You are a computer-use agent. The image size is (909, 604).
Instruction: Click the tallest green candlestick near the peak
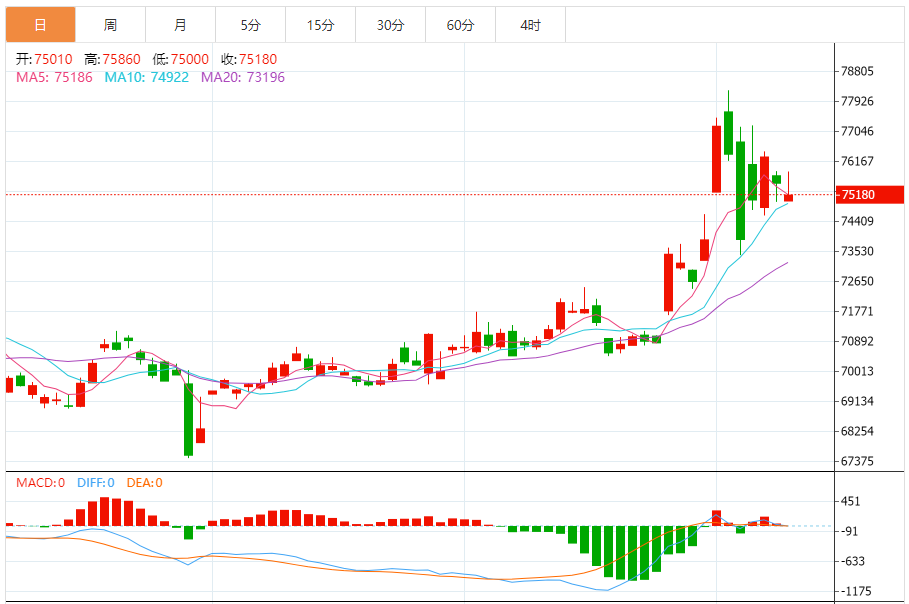pos(740,190)
